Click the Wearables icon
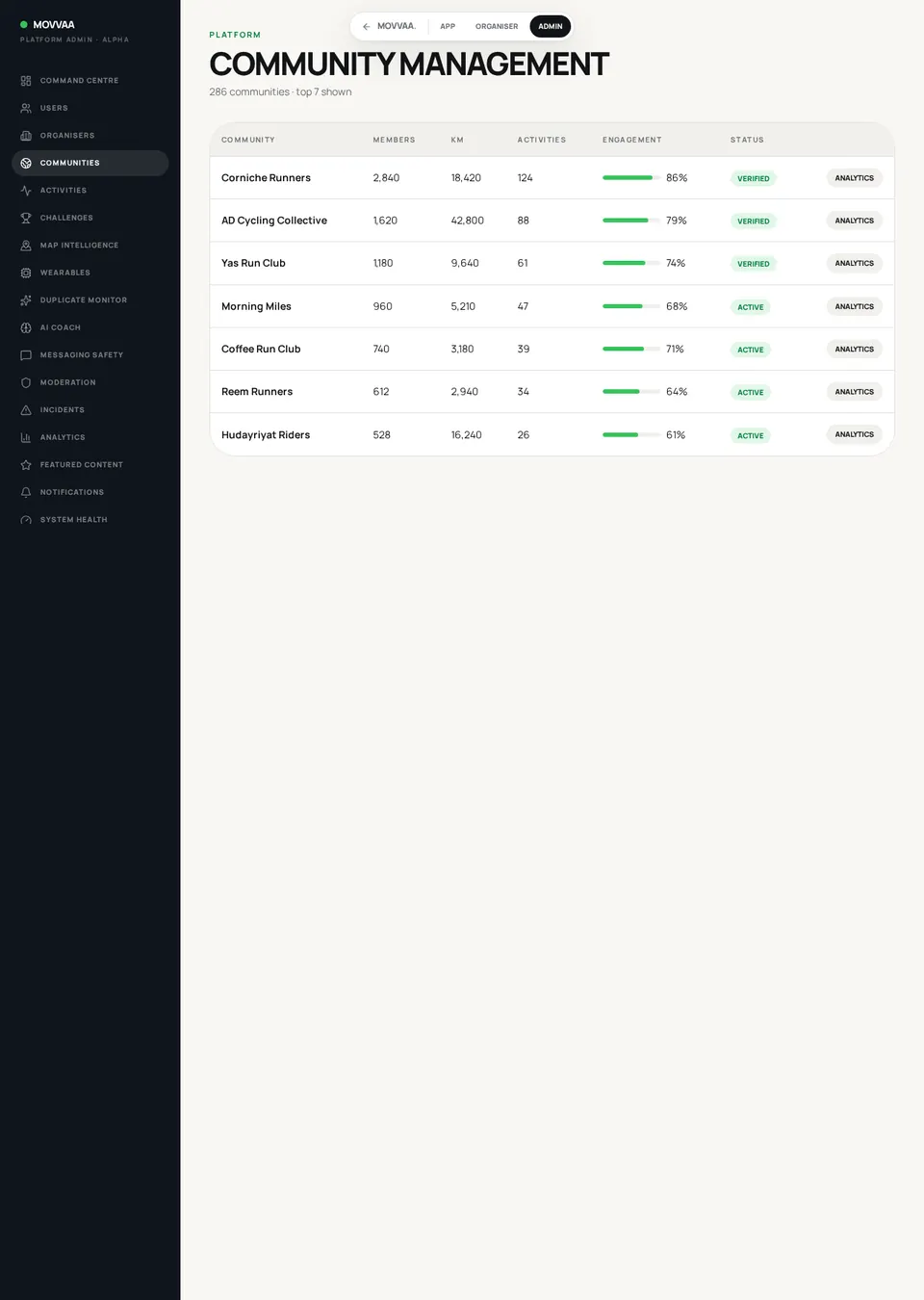924x1300 pixels. click(26, 273)
